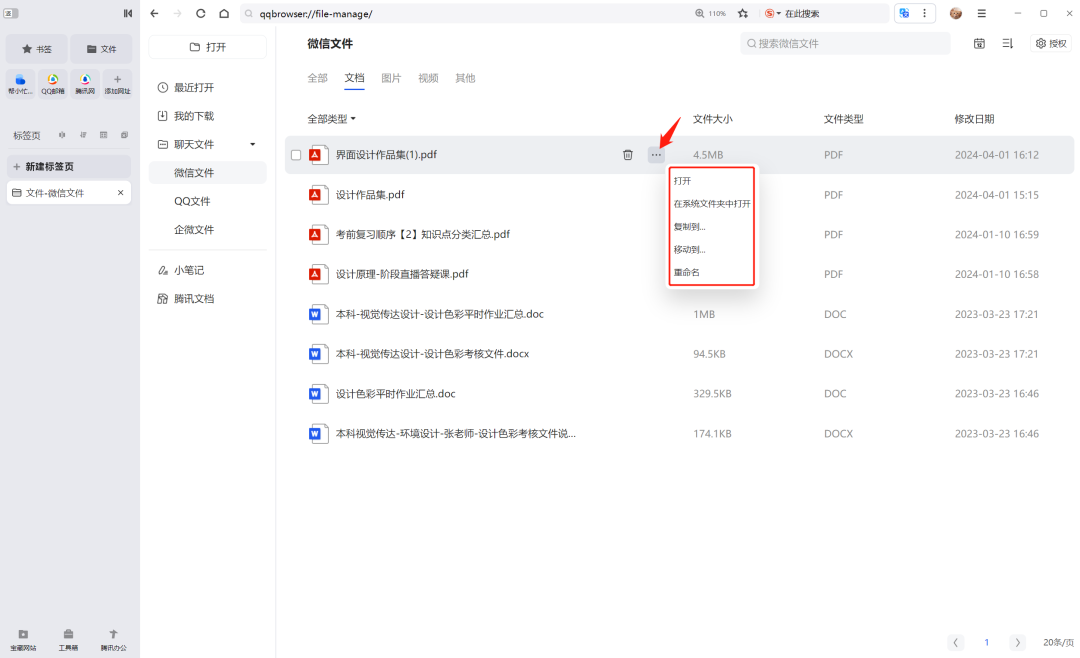Click the 授权 settings button
Viewport: 1080px width, 658px height.
tap(1052, 43)
